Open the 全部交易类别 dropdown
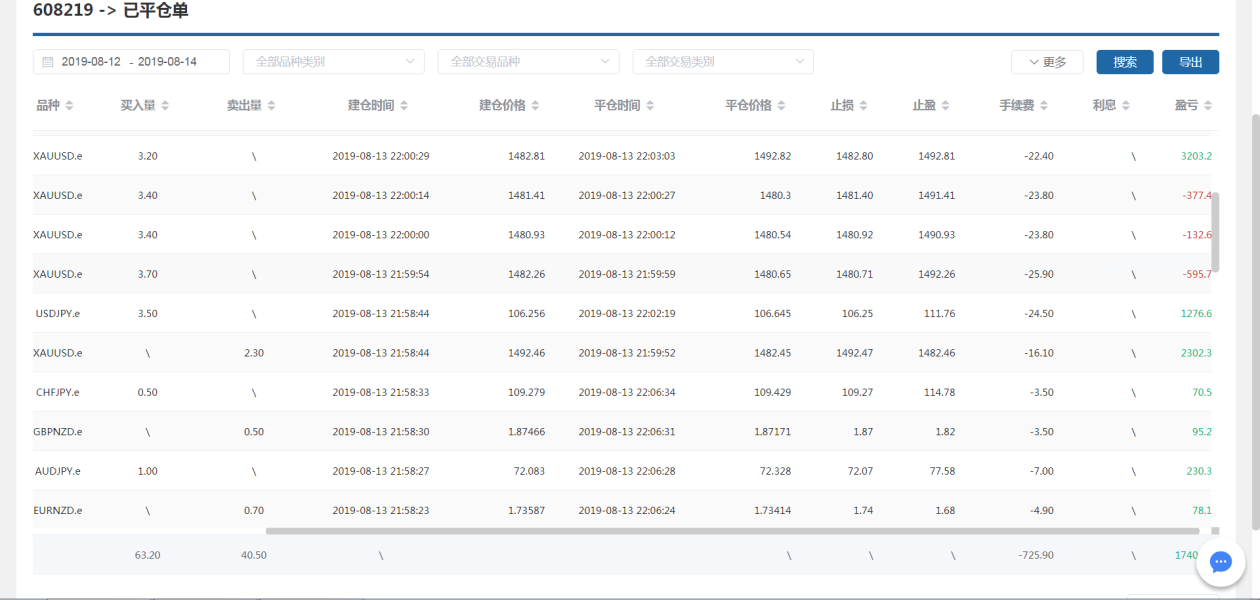Viewport: 1260px width, 600px height. pos(723,62)
